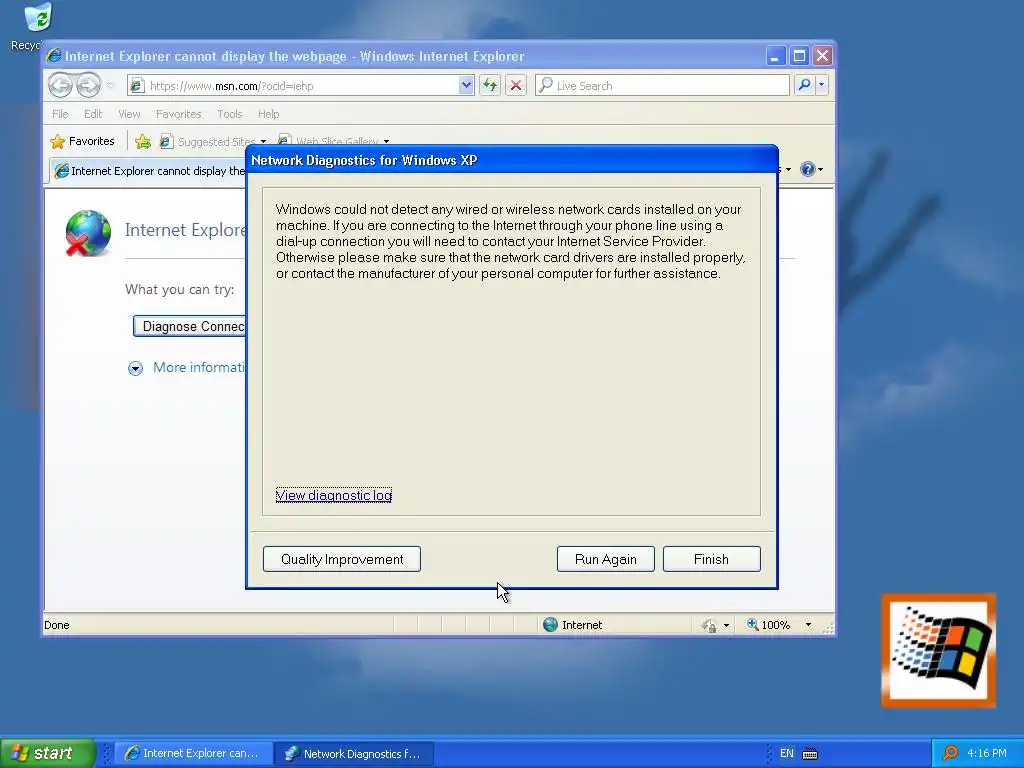Run search with magnifier button
Screen dimensions: 1024x768
pyautogui.click(x=805, y=85)
